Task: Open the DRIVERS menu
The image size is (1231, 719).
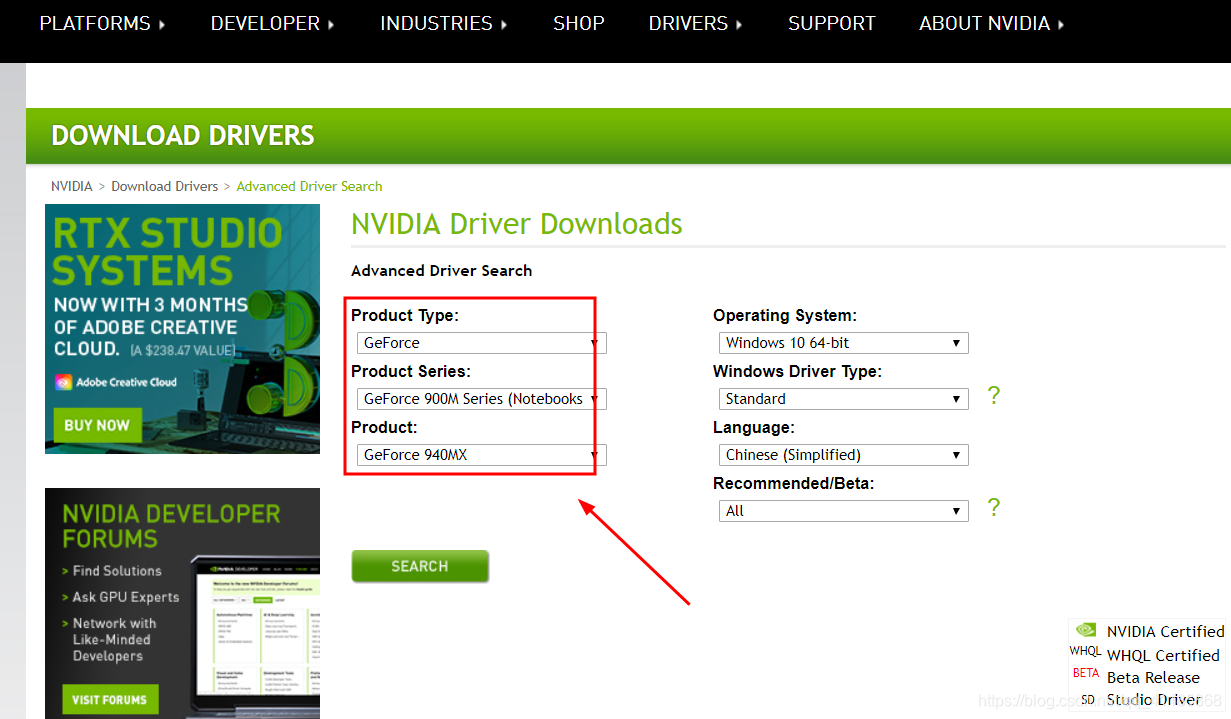Action: pos(695,23)
